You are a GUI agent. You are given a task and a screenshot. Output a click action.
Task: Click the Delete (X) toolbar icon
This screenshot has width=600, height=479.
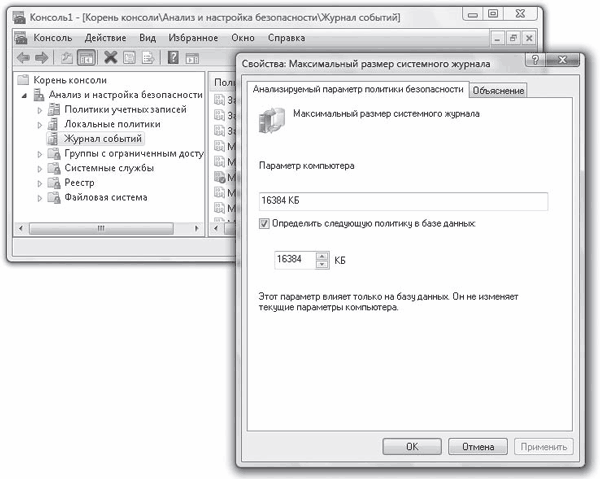point(111,57)
